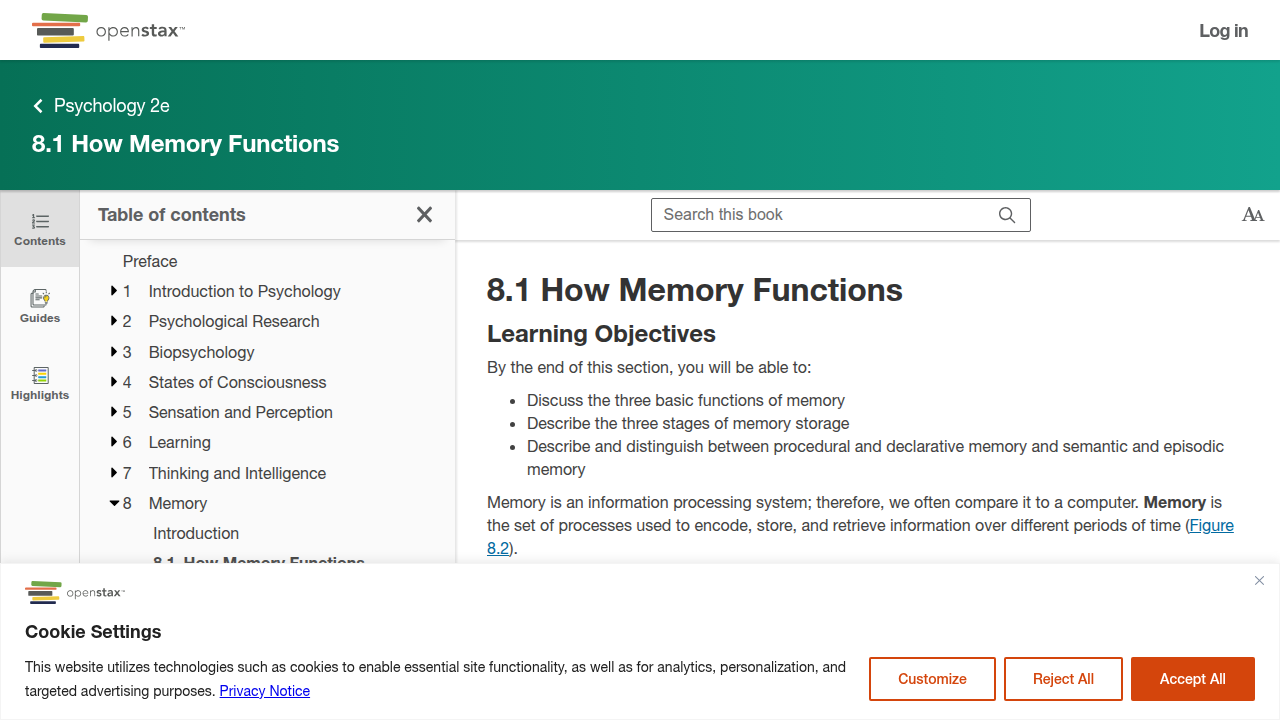Go back via Psychology 2e chevron
Image resolution: width=1280 pixels, height=720 pixels.
[x=38, y=106]
